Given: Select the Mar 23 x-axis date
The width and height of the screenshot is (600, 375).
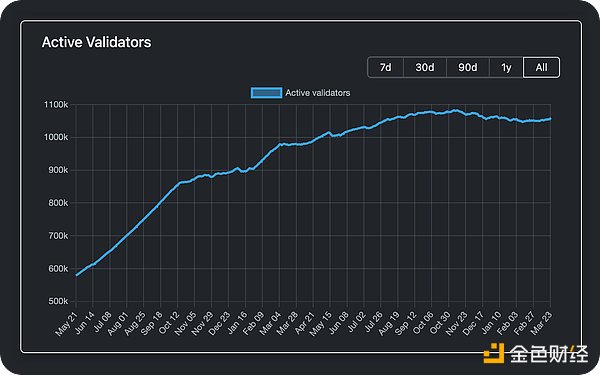Looking at the screenshot, I should pyautogui.click(x=541, y=323).
